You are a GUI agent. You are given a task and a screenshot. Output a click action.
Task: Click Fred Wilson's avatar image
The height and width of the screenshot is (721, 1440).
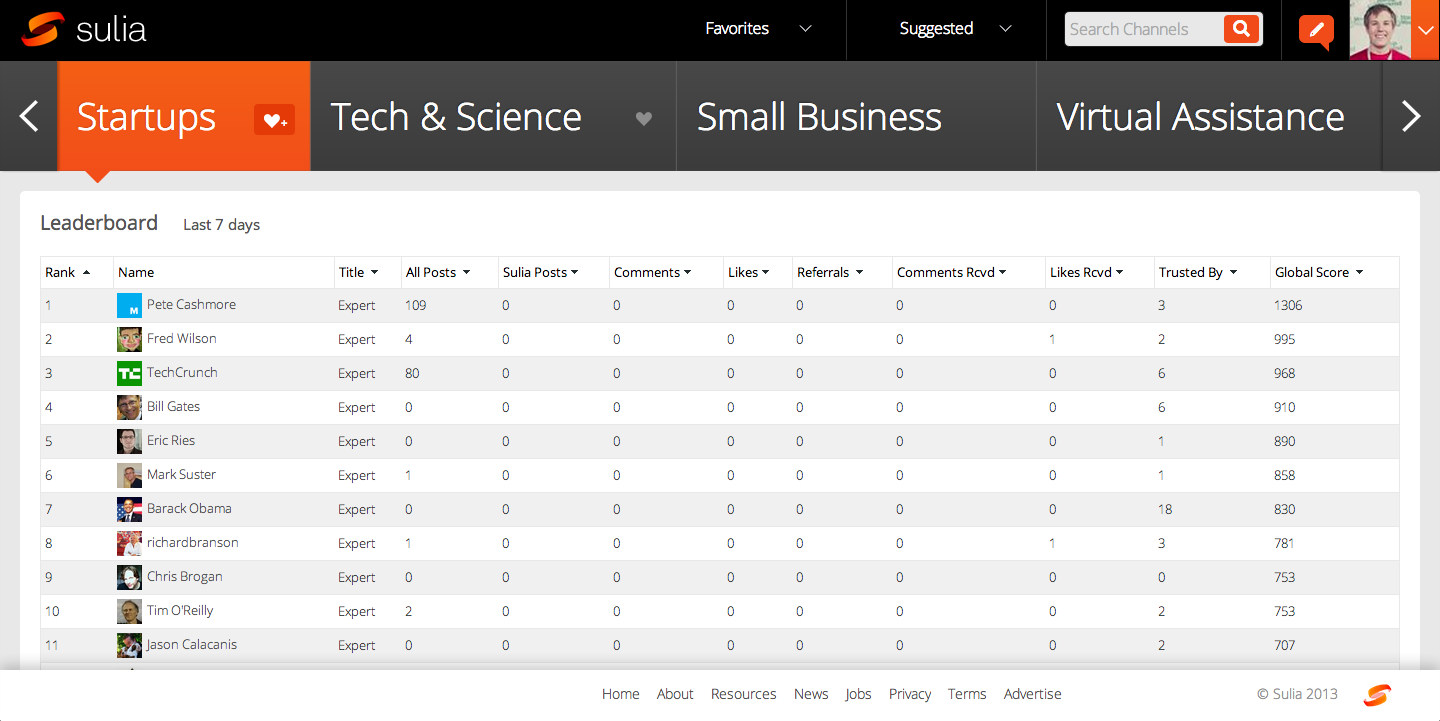click(129, 339)
